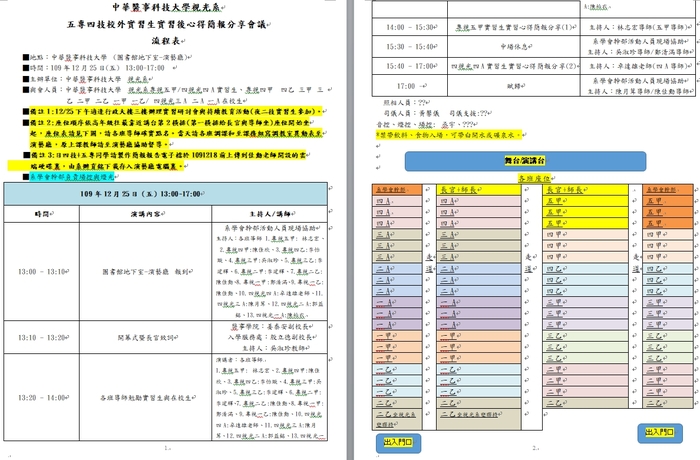Click the line 音控、燈控、場控
The width and height of the screenshot is (700, 460).
click(x=426, y=124)
